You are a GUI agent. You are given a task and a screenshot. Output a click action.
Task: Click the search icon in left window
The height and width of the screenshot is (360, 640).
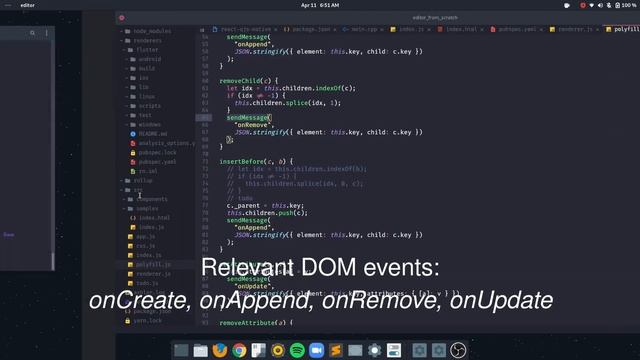point(32,33)
